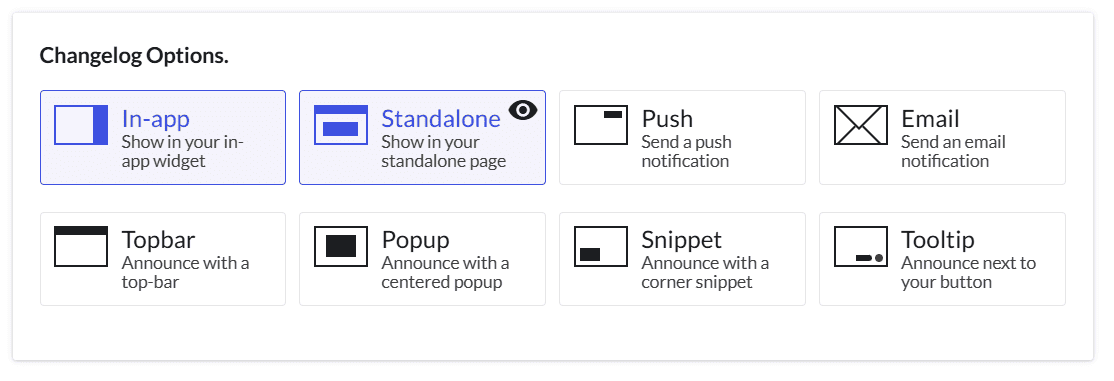The width and height of the screenshot is (1114, 381).
Task: Enable the Push notification option
Action: 682,137
